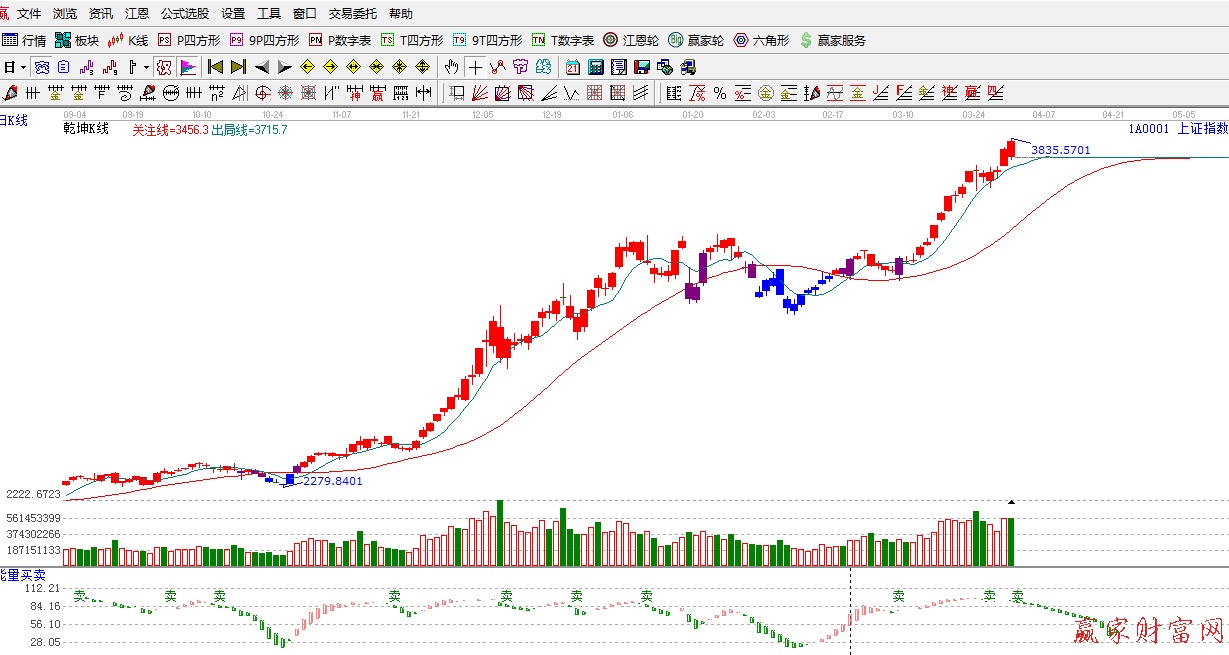Screen dimensions: 1229x655
Task: Select the crosshair cursor tool
Action: click(x=474, y=67)
